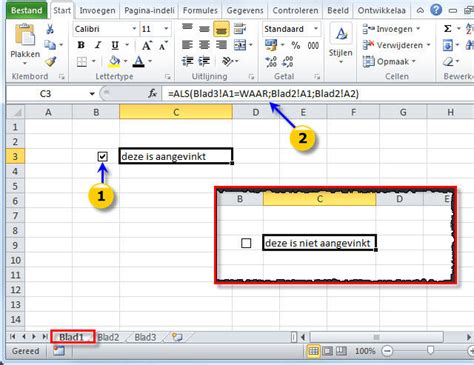
Task: Open the Calibri font name dropdown
Action: pos(134,29)
